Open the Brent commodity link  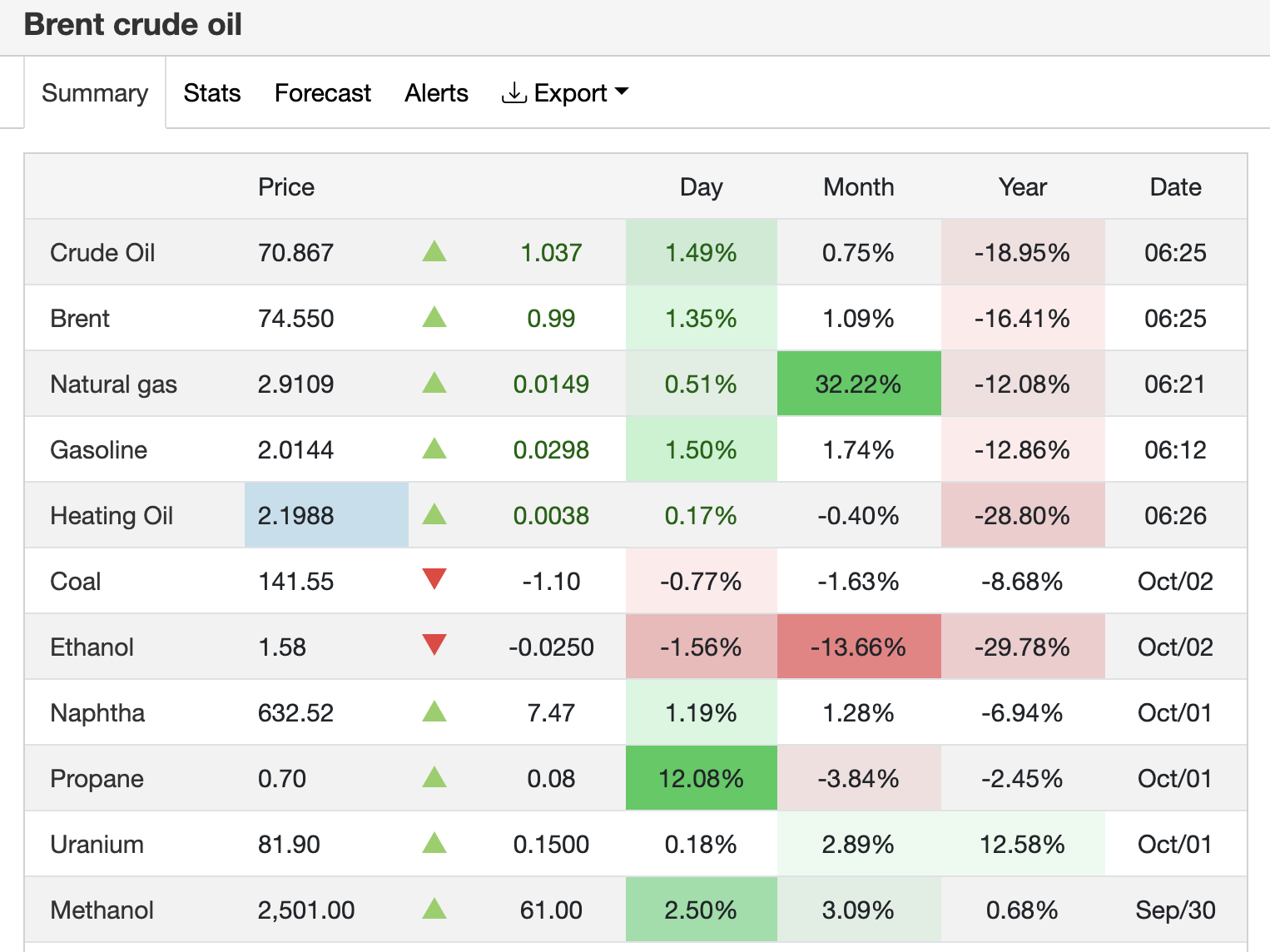[x=80, y=318]
